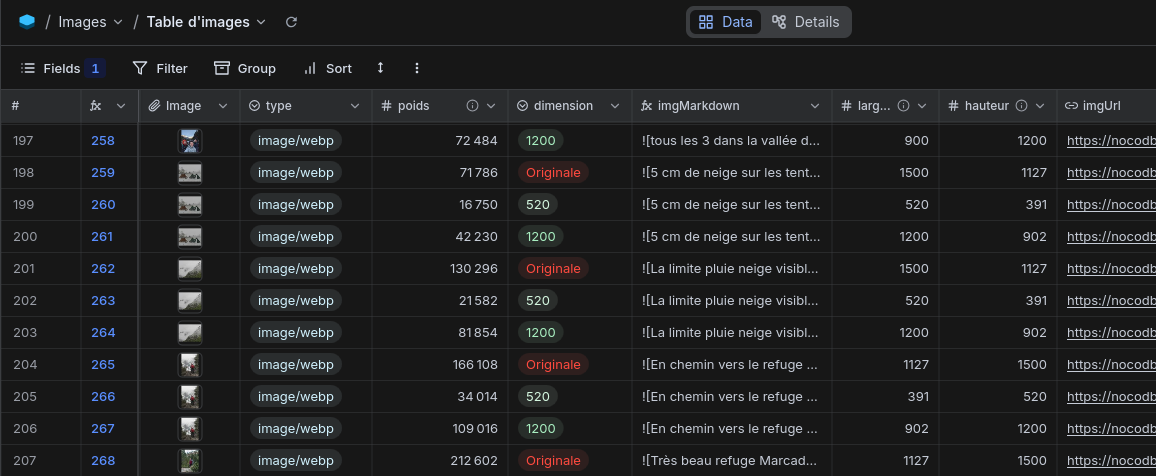Click the Image column attachment icon
Viewport: 1156px width, 476px height.
click(154, 106)
